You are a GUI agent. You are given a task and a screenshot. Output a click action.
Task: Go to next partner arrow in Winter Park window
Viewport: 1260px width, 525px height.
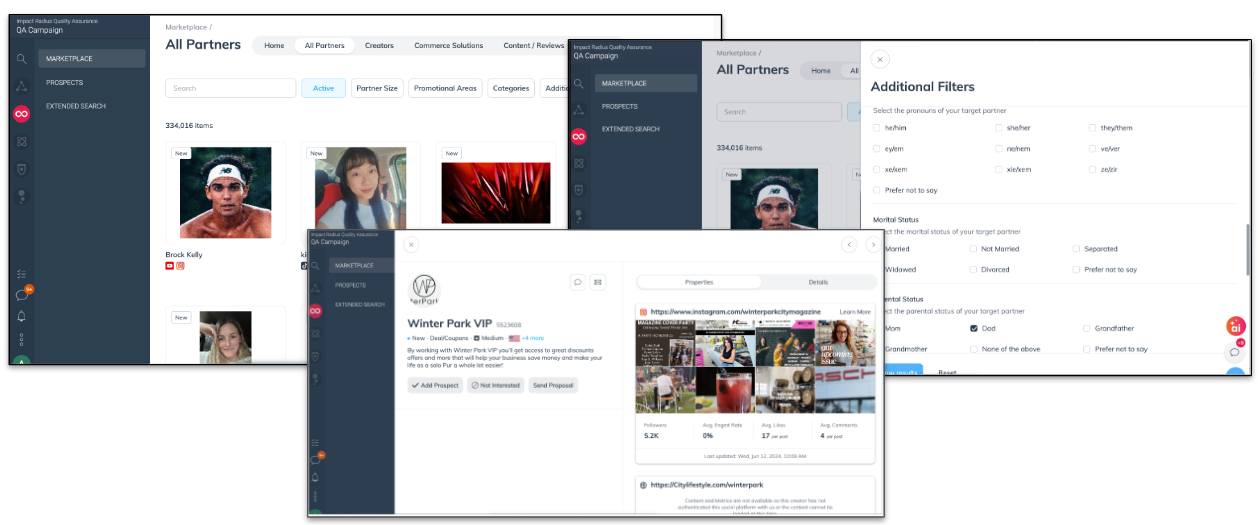pyautogui.click(x=873, y=244)
